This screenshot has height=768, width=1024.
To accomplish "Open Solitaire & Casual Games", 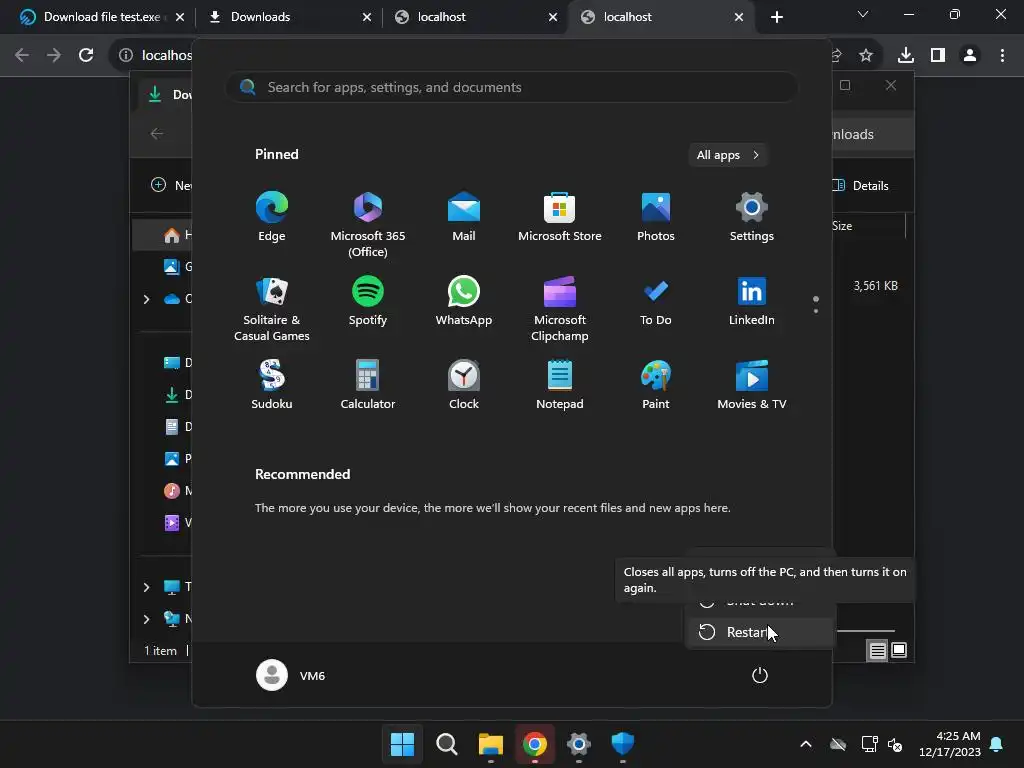I will pyautogui.click(x=272, y=309).
